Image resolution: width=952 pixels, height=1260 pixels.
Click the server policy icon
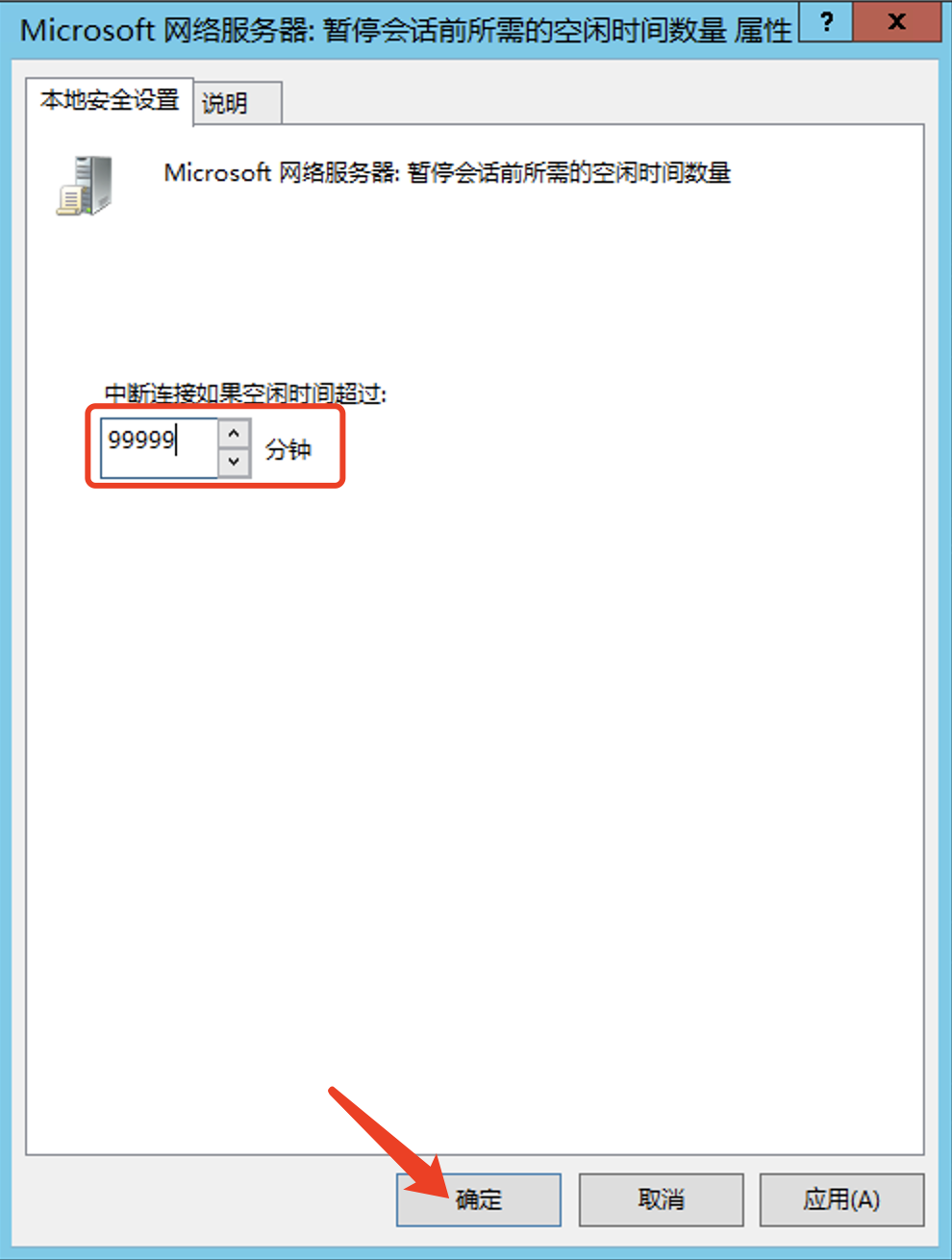coord(85,186)
